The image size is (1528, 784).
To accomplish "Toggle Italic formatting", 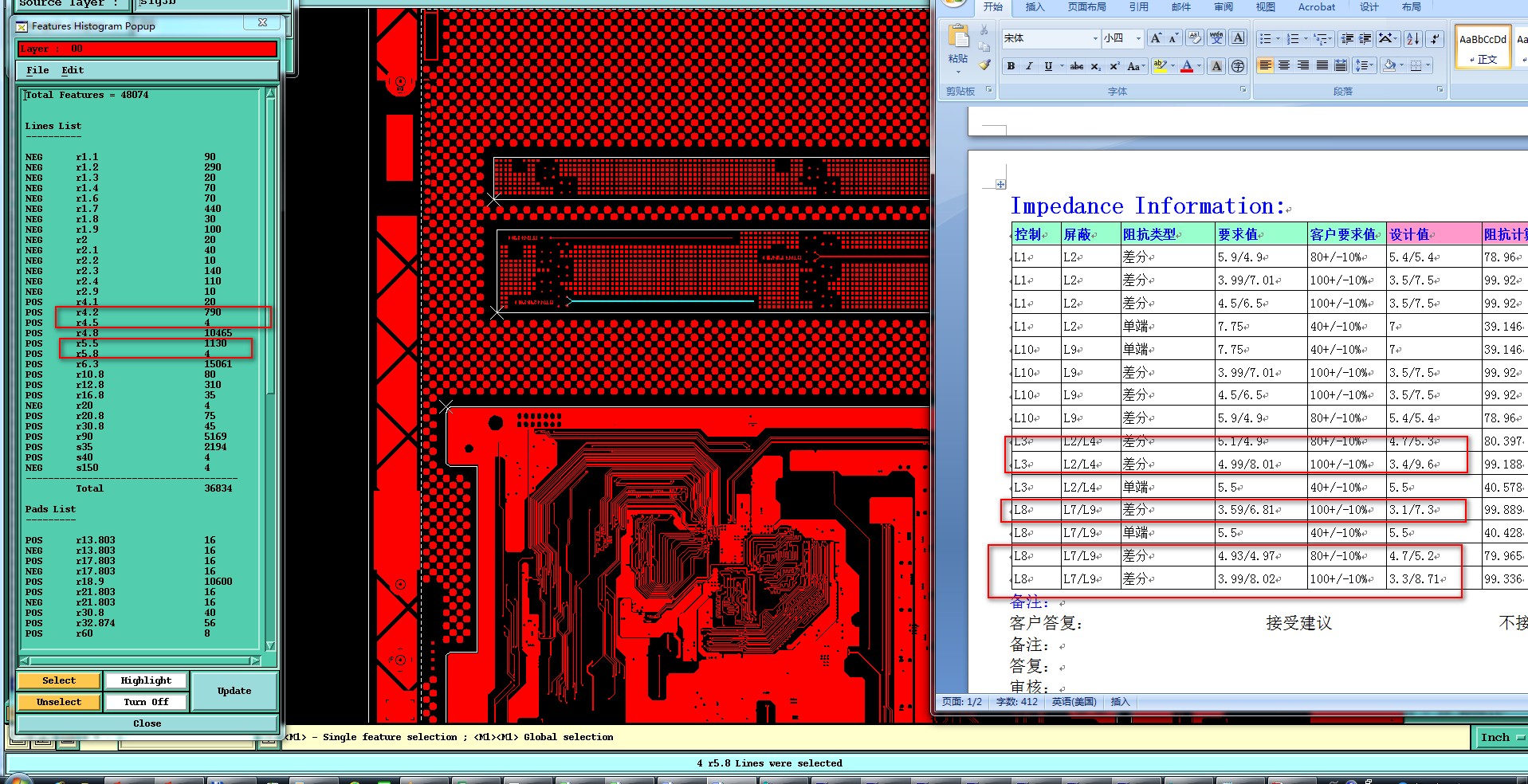I will (x=1029, y=66).
